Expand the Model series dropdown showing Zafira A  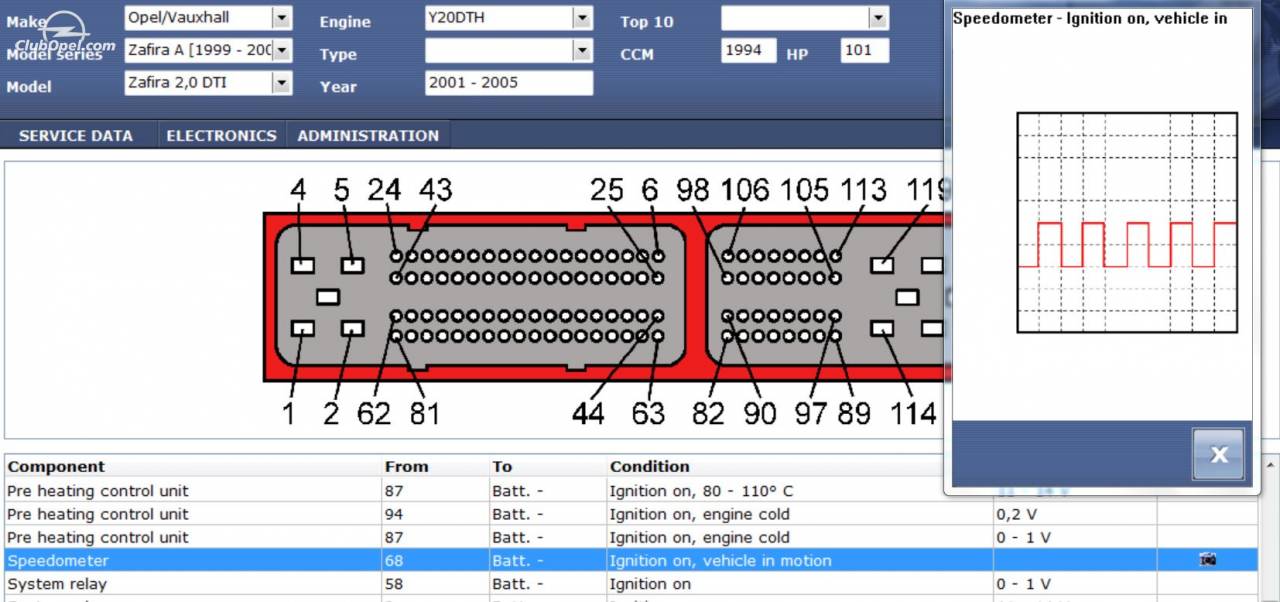tap(282, 50)
